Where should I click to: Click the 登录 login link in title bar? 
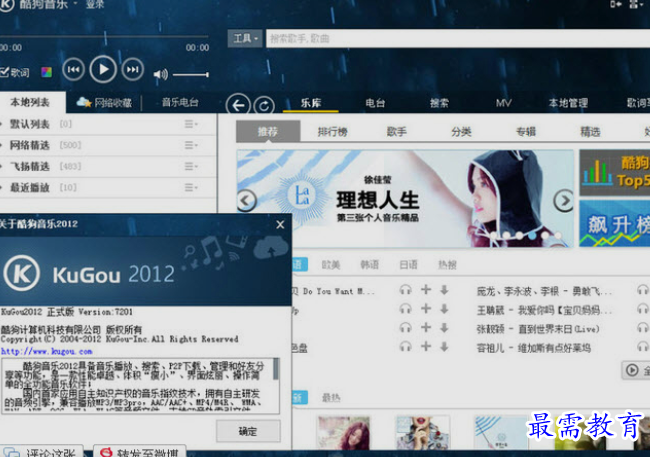pos(95,5)
